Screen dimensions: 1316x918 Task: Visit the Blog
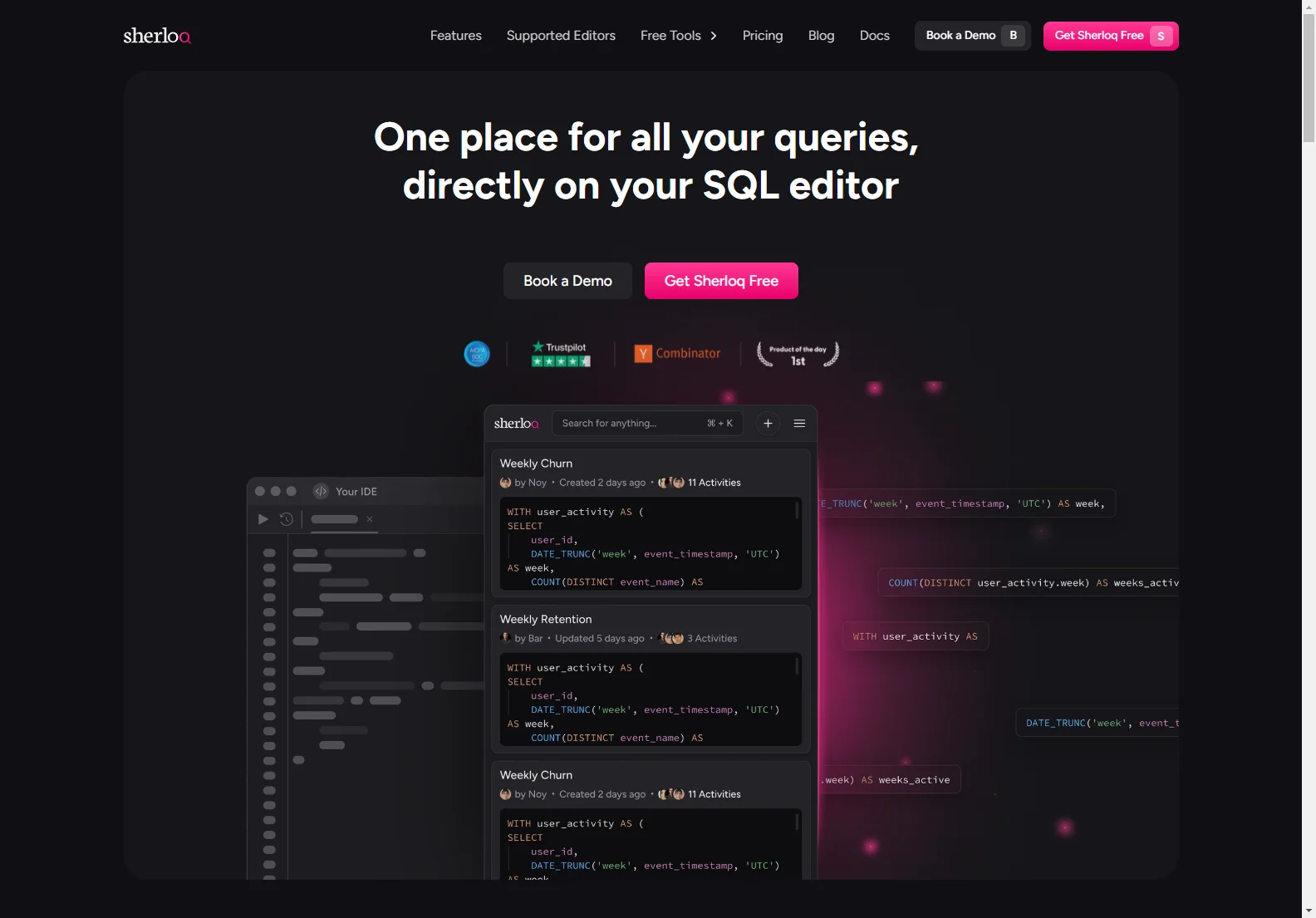pos(821,36)
